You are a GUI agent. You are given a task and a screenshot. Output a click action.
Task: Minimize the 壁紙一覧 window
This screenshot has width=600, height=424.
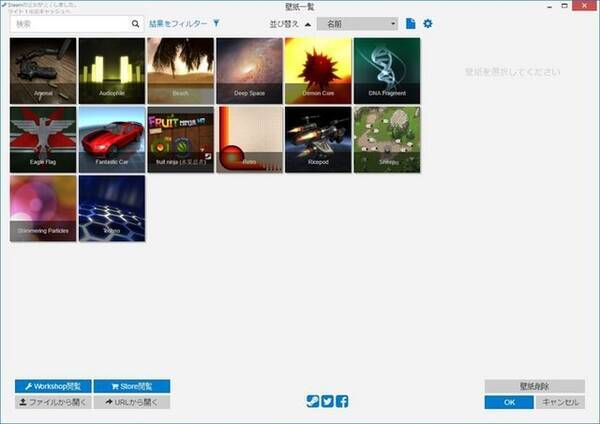point(550,6)
